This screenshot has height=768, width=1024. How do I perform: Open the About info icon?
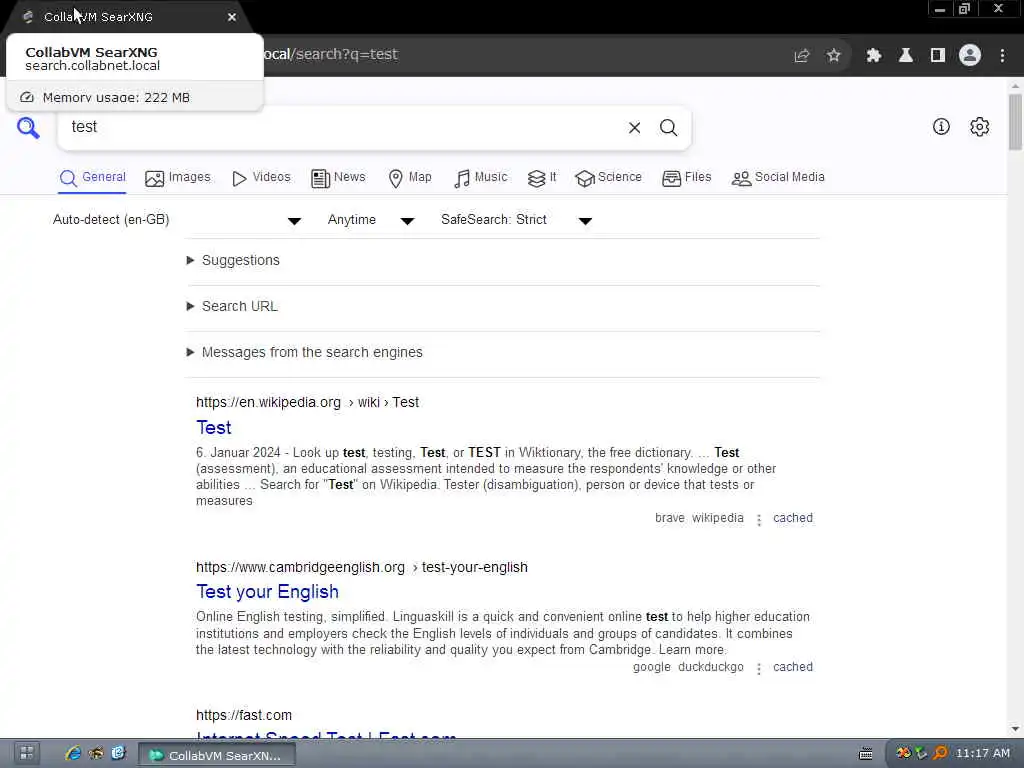coord(941,127)
